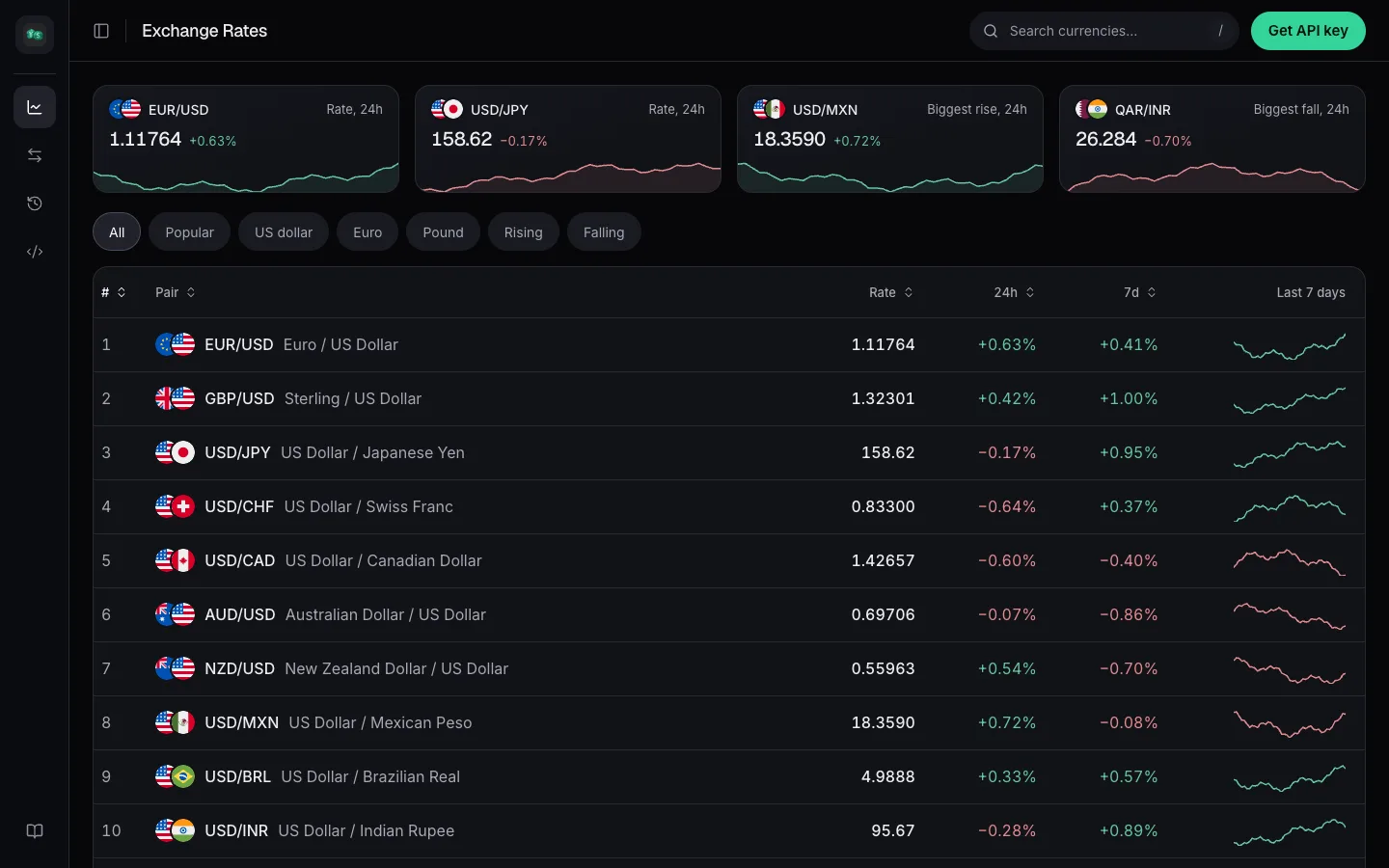This screenshot has height=868, width=1389.
Task: Select the US dollar filter tab
Action: [284, 231]
